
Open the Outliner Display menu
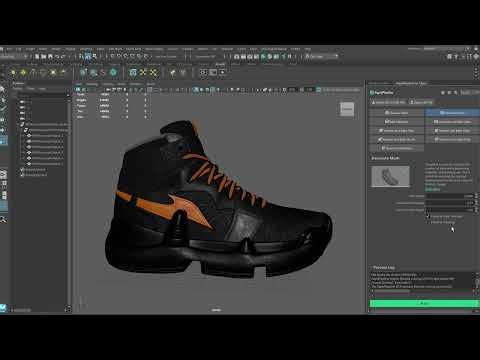coord(17,89)
